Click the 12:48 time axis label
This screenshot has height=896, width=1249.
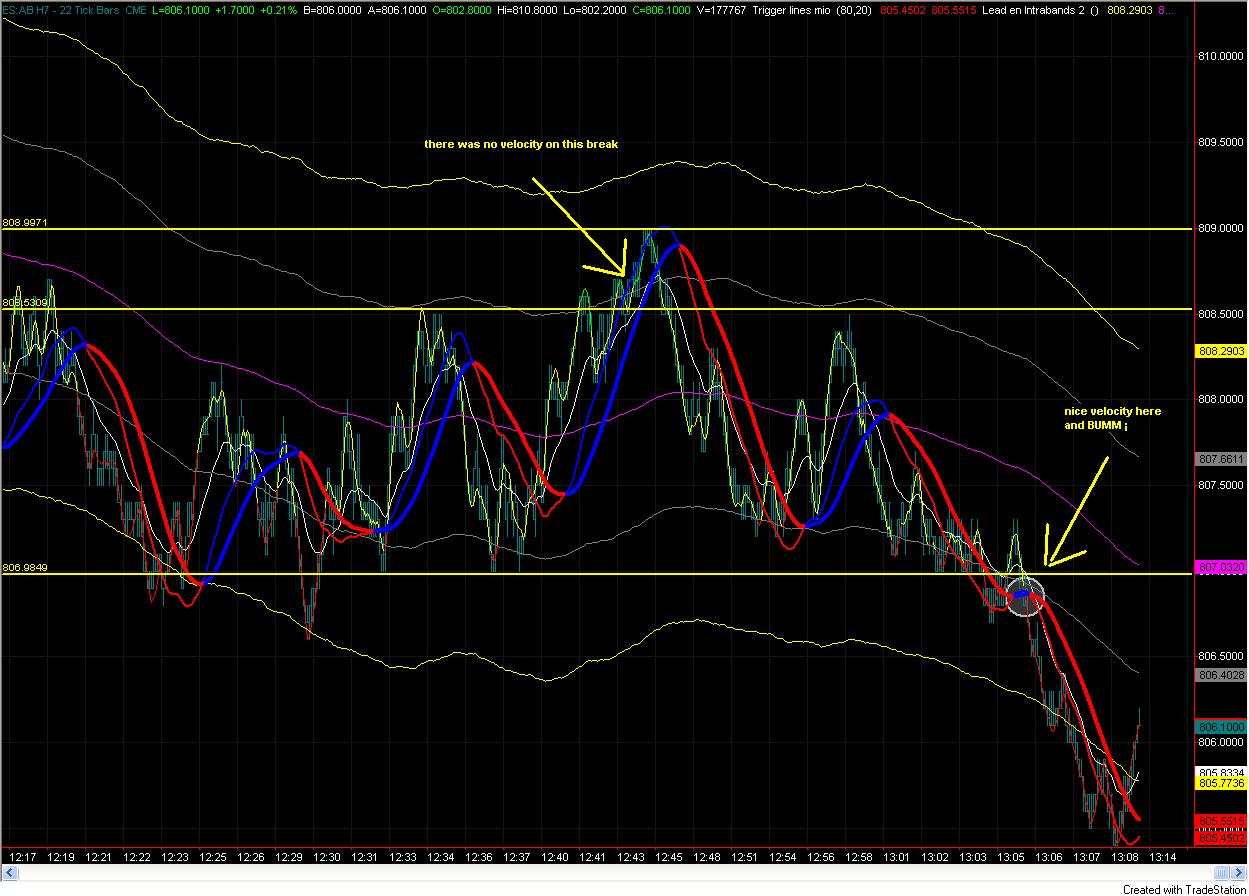pos(707,857)
